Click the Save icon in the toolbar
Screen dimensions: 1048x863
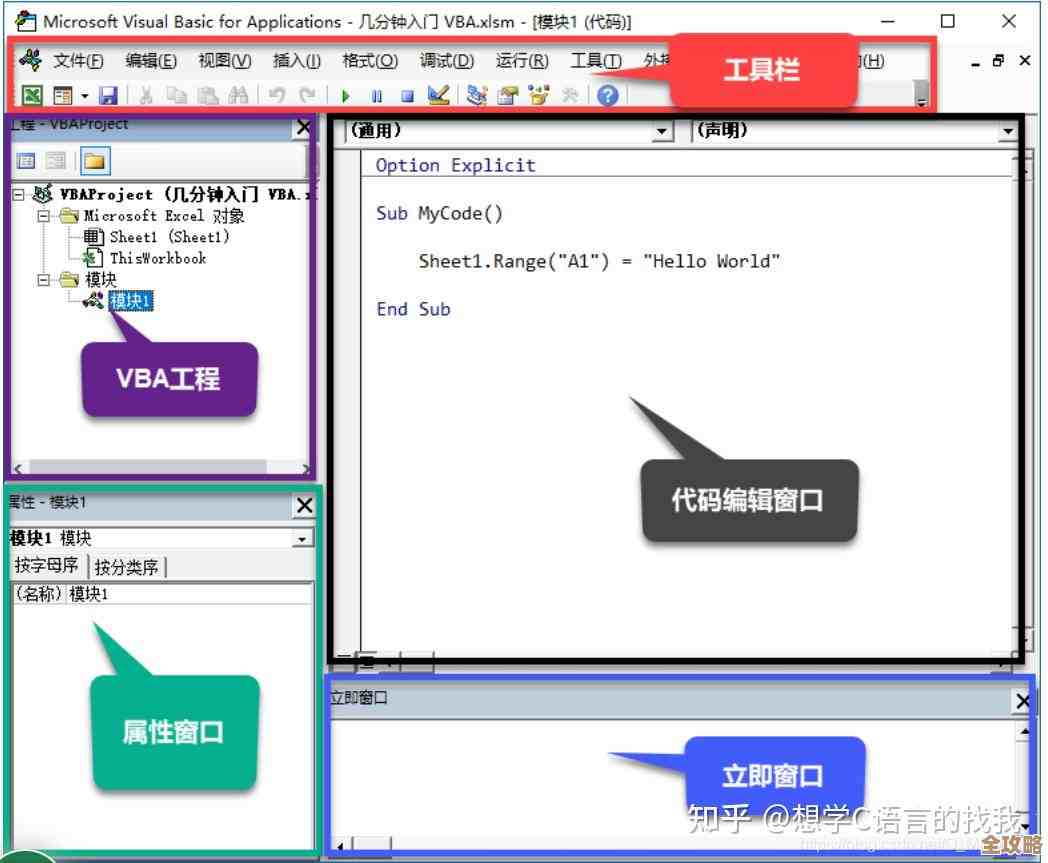(108, 95)
